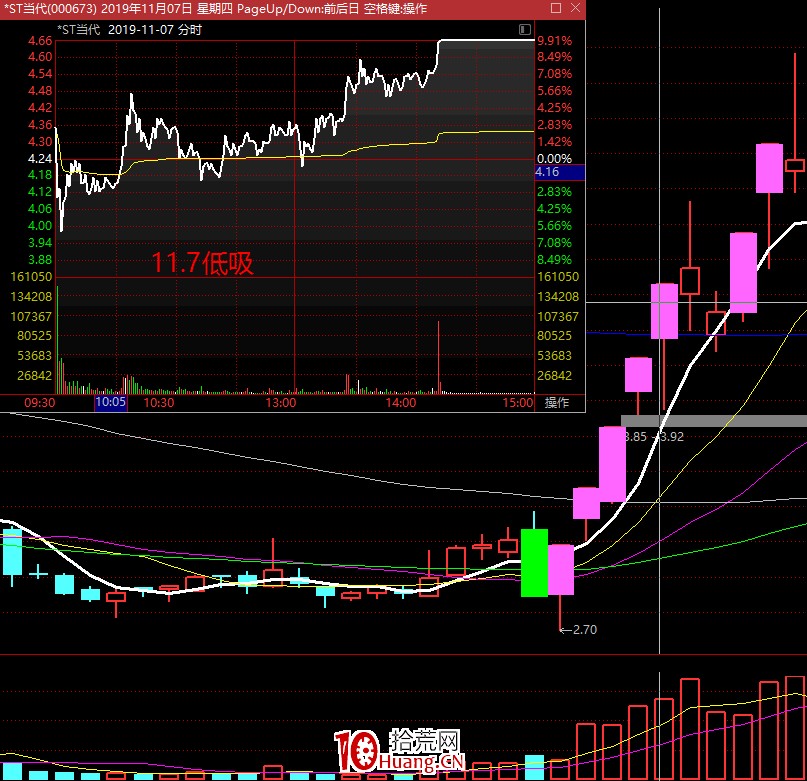Select the highlighted 10:05 time marker
Viewport: 807px width, 781px height.
point(111,402)
